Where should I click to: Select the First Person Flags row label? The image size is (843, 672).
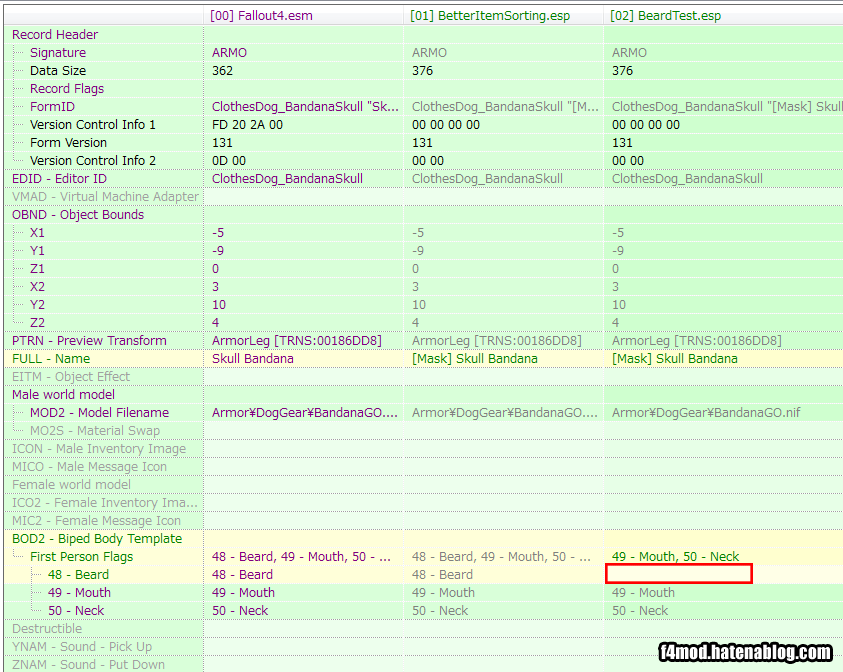[x=81, y=557]
